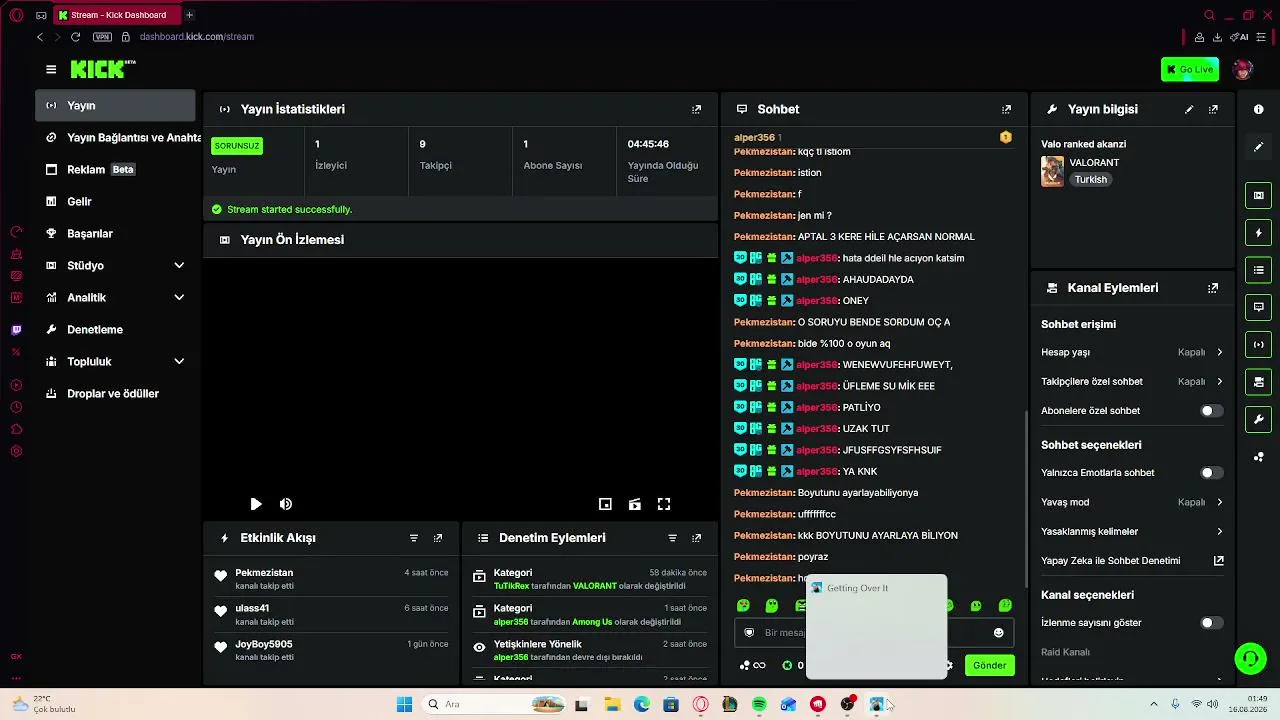This screenshot has height=720, width=1280.
Task: Open File Explorer from the taskbar
Action: pyautogui.click(x=612, y=705)
